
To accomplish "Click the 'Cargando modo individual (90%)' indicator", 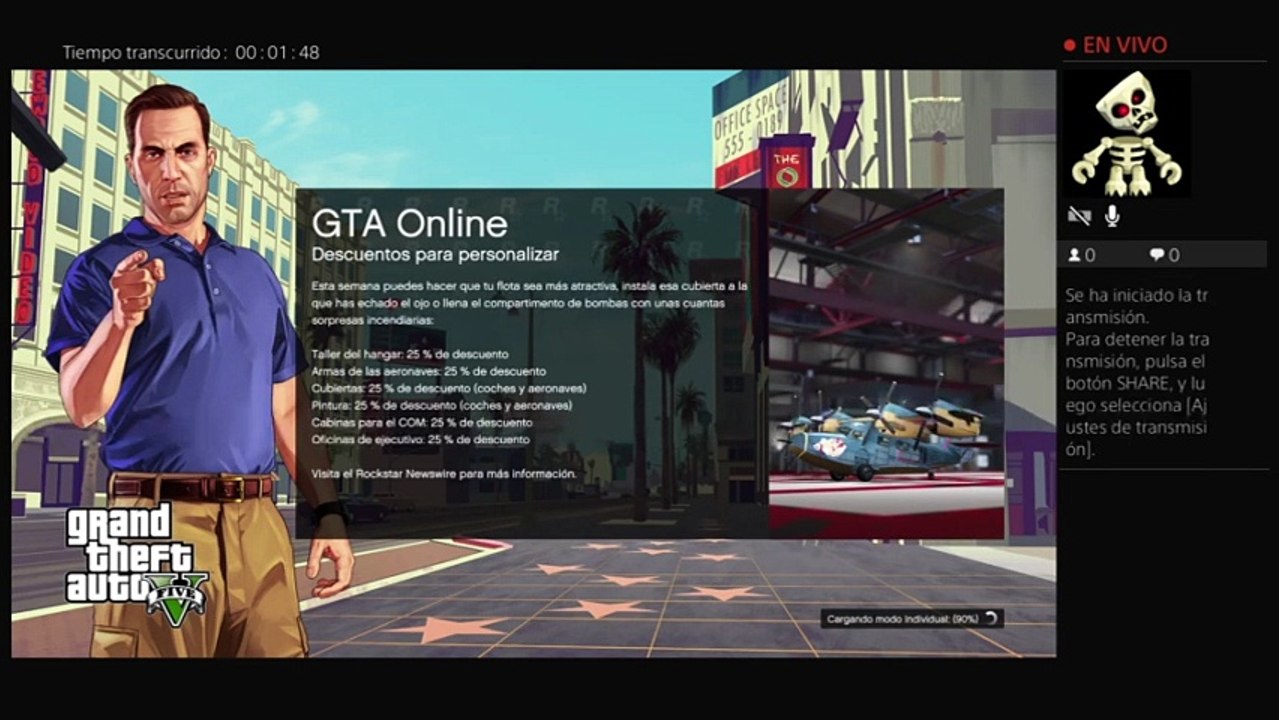I will pos(911,619).
